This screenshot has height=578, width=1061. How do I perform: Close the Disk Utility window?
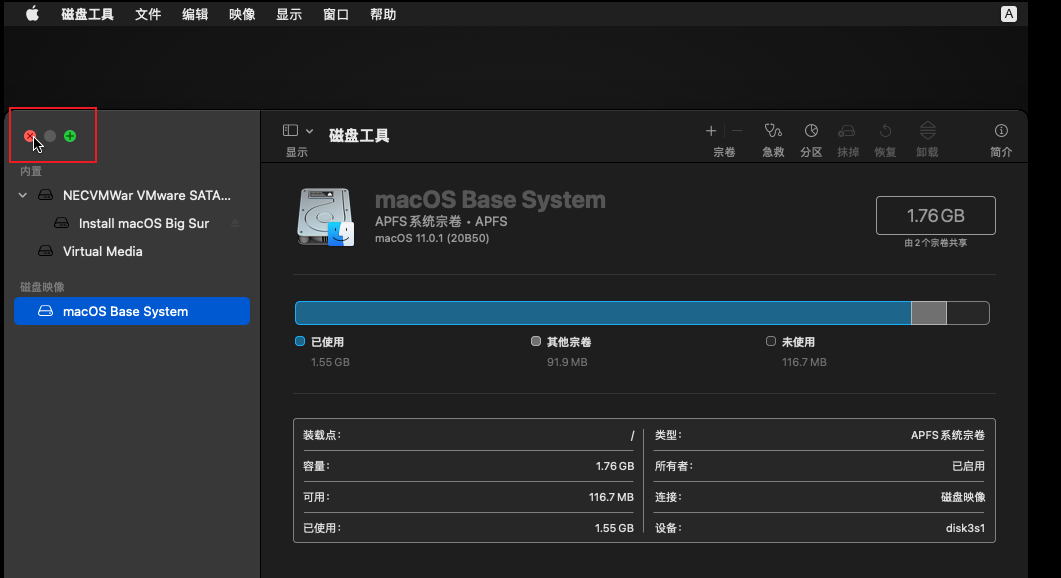click(30, 136)
